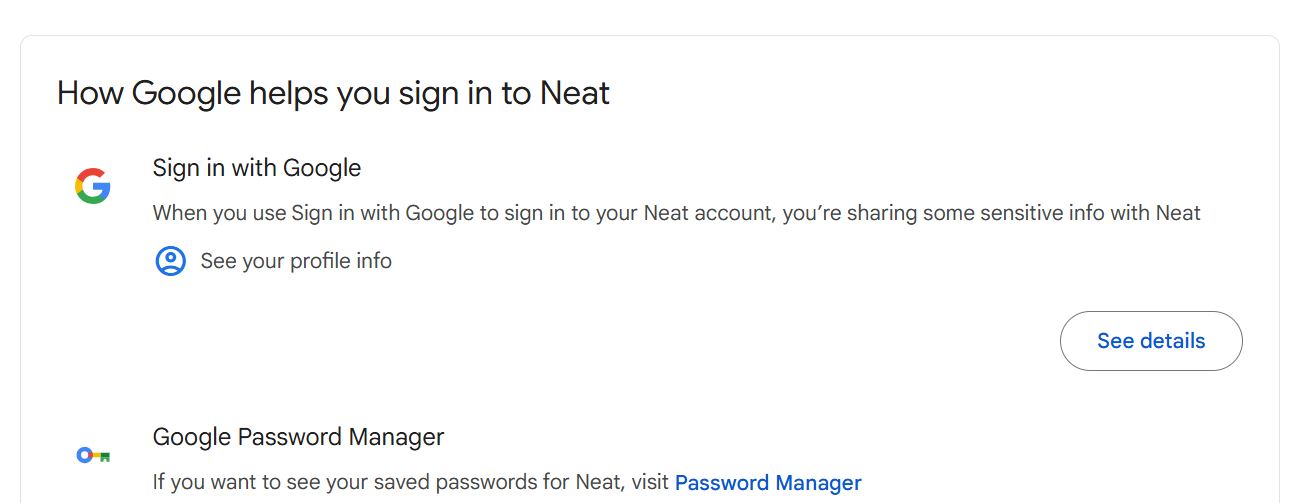This screenshot has height=503, width=1301.
Task: Select the 'Google Password Manager' title
Action: pyautogui.click(x=299, y=437)
